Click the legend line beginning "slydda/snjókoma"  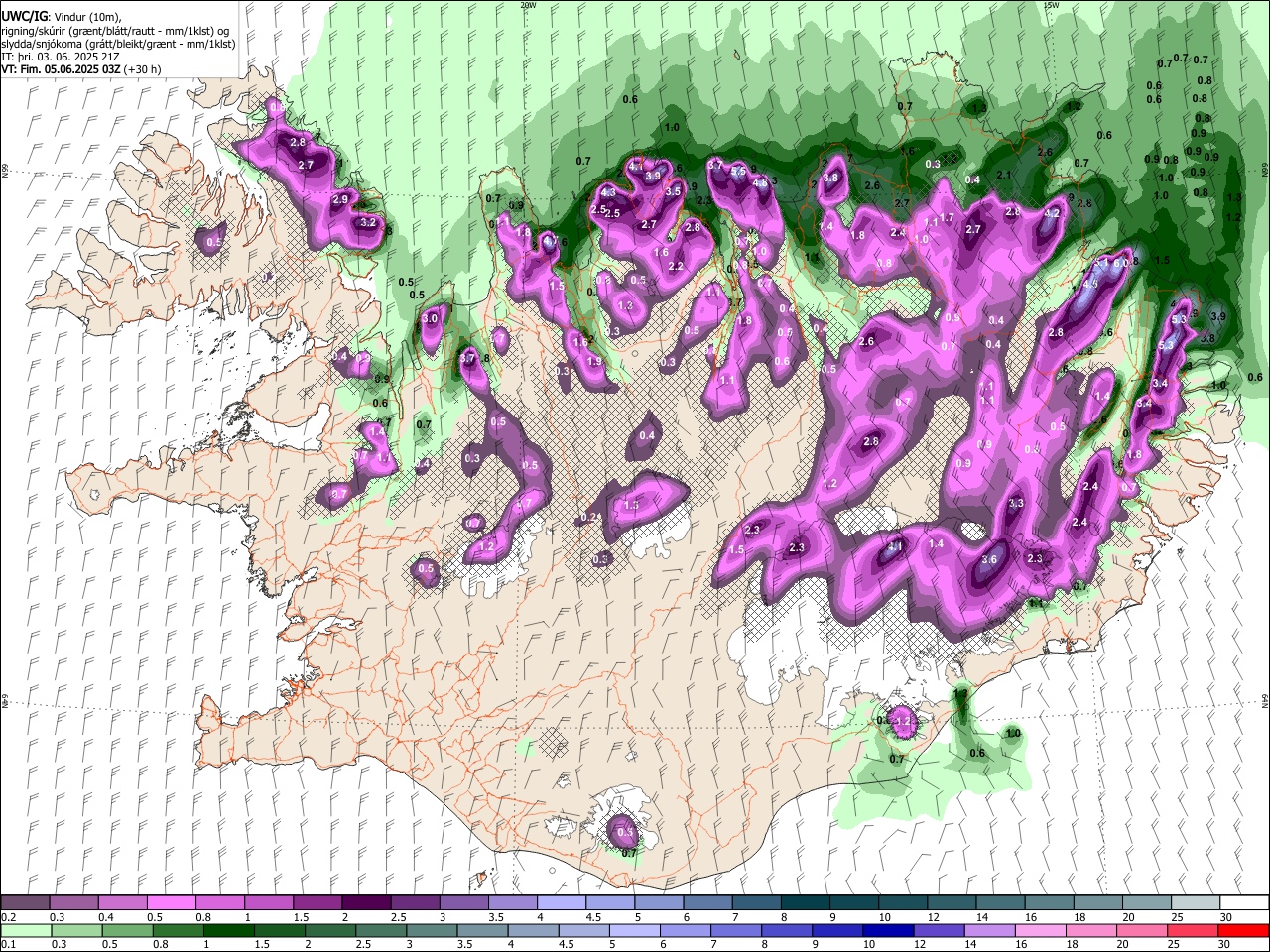pyautogui.click(x=119, y=44)
